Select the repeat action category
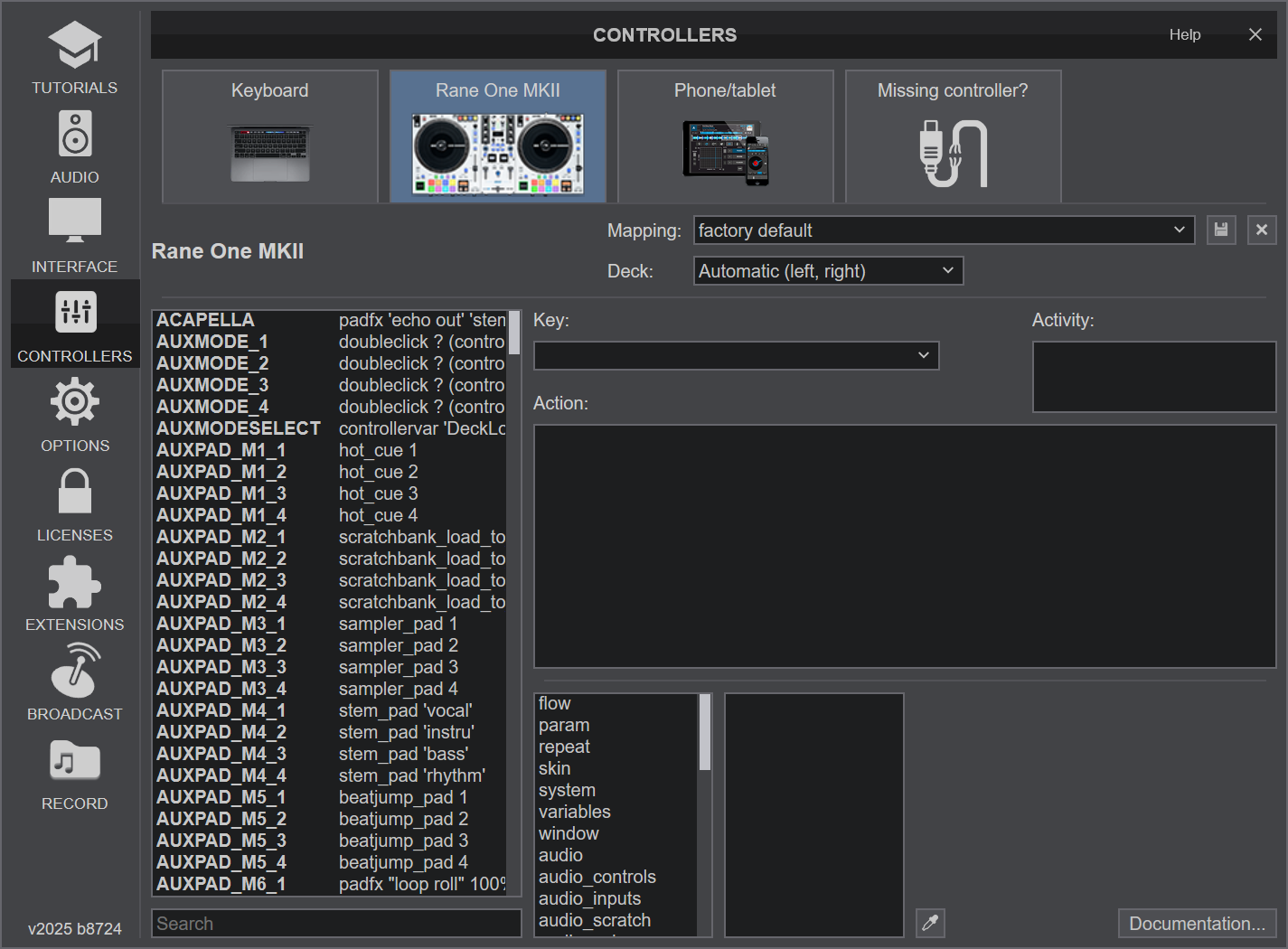The image size is (1288, 949). 616,747
